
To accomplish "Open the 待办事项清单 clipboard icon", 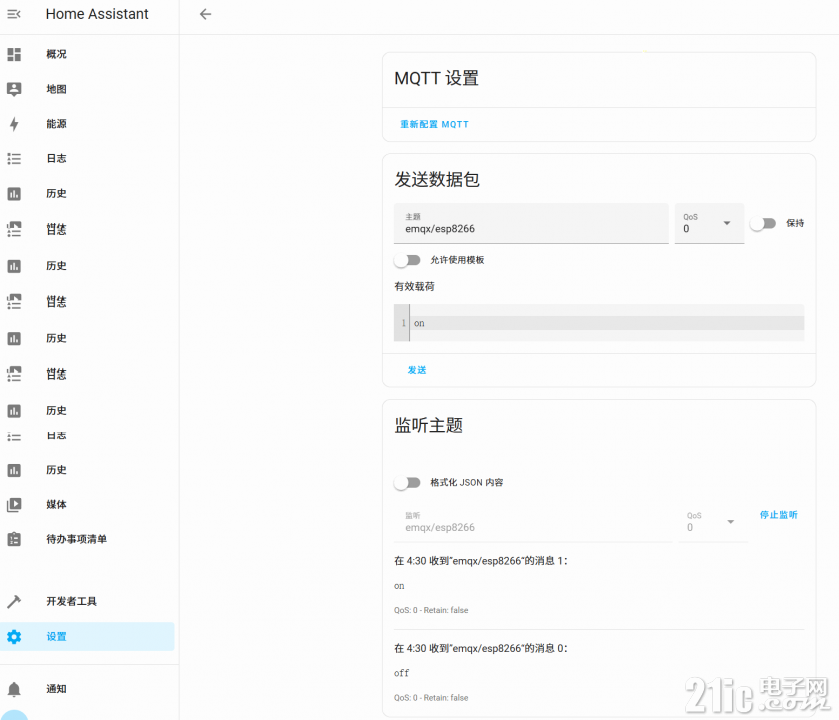I will (x=14, y=539).
